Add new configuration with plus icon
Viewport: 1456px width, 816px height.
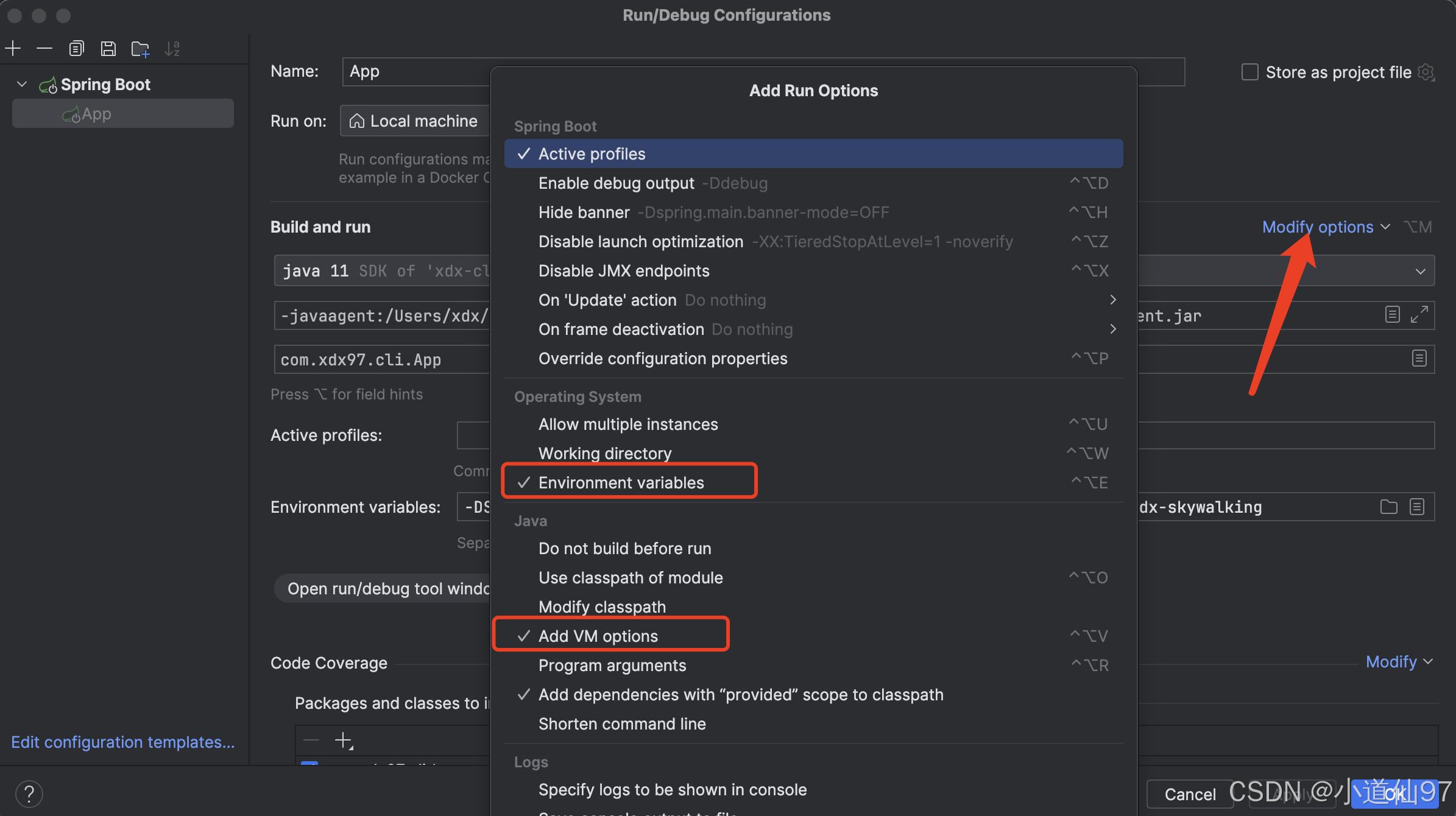click(13, 49)
